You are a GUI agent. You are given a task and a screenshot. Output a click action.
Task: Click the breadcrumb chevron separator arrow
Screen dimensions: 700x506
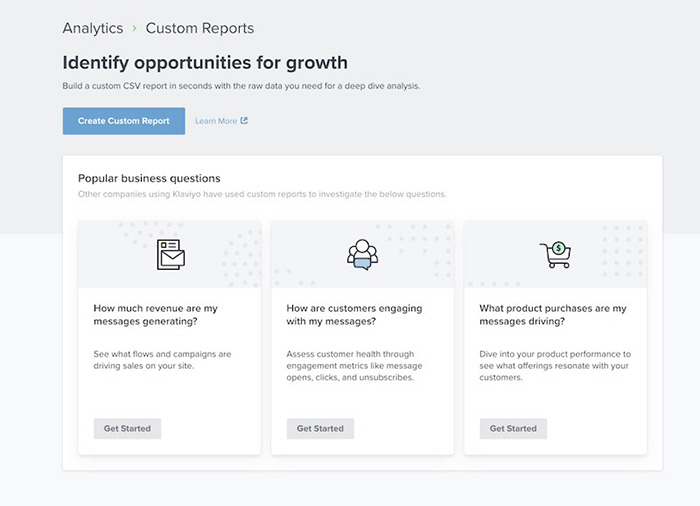[x=134, y=29]
